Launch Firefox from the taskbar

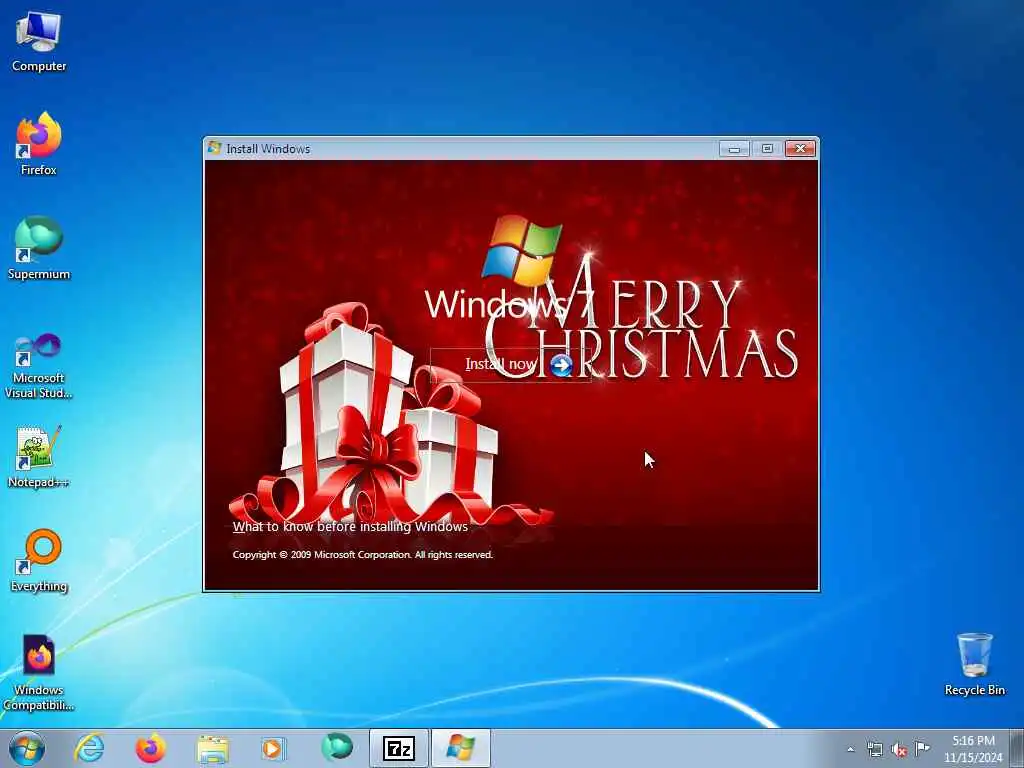(x=150, y=748)
